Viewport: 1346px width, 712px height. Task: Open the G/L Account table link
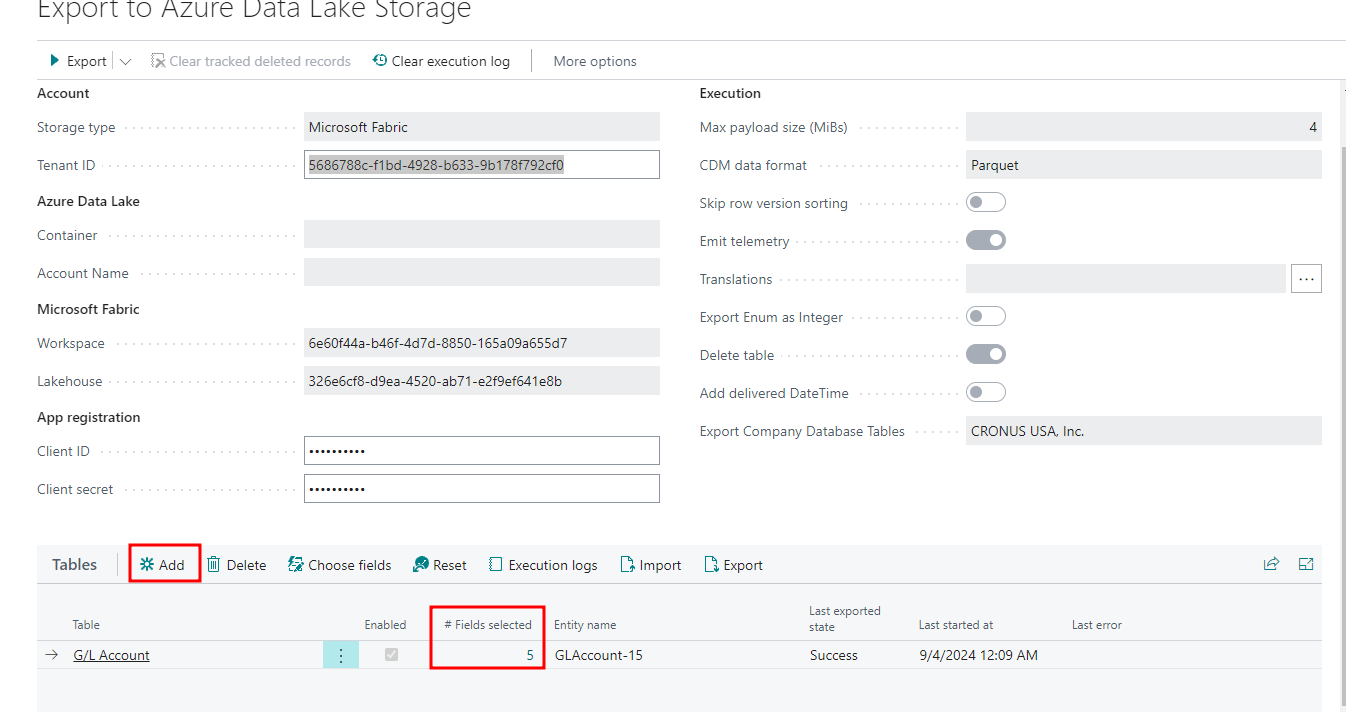(x=112, y=655)
